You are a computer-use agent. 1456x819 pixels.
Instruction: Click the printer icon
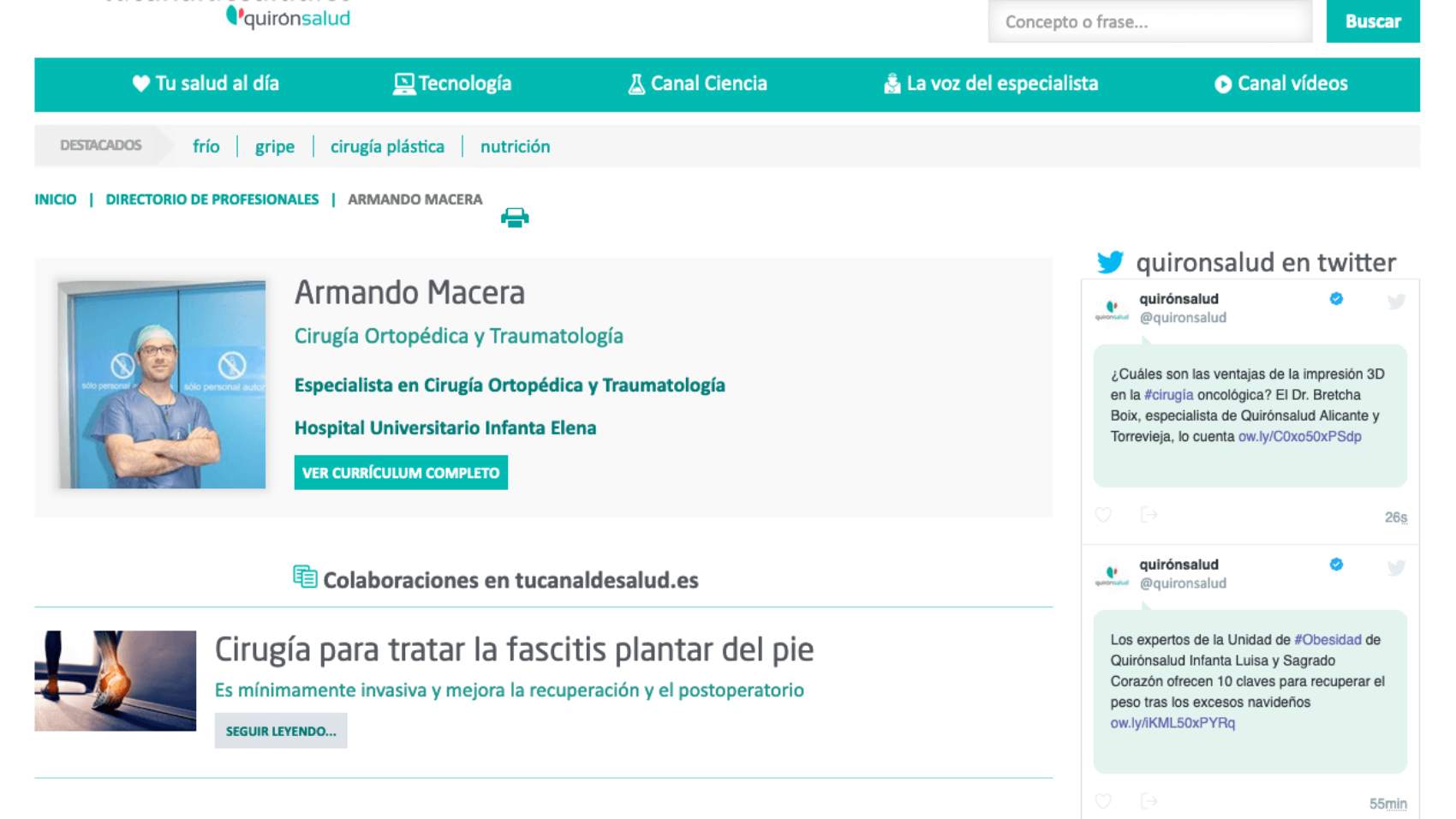515,218
